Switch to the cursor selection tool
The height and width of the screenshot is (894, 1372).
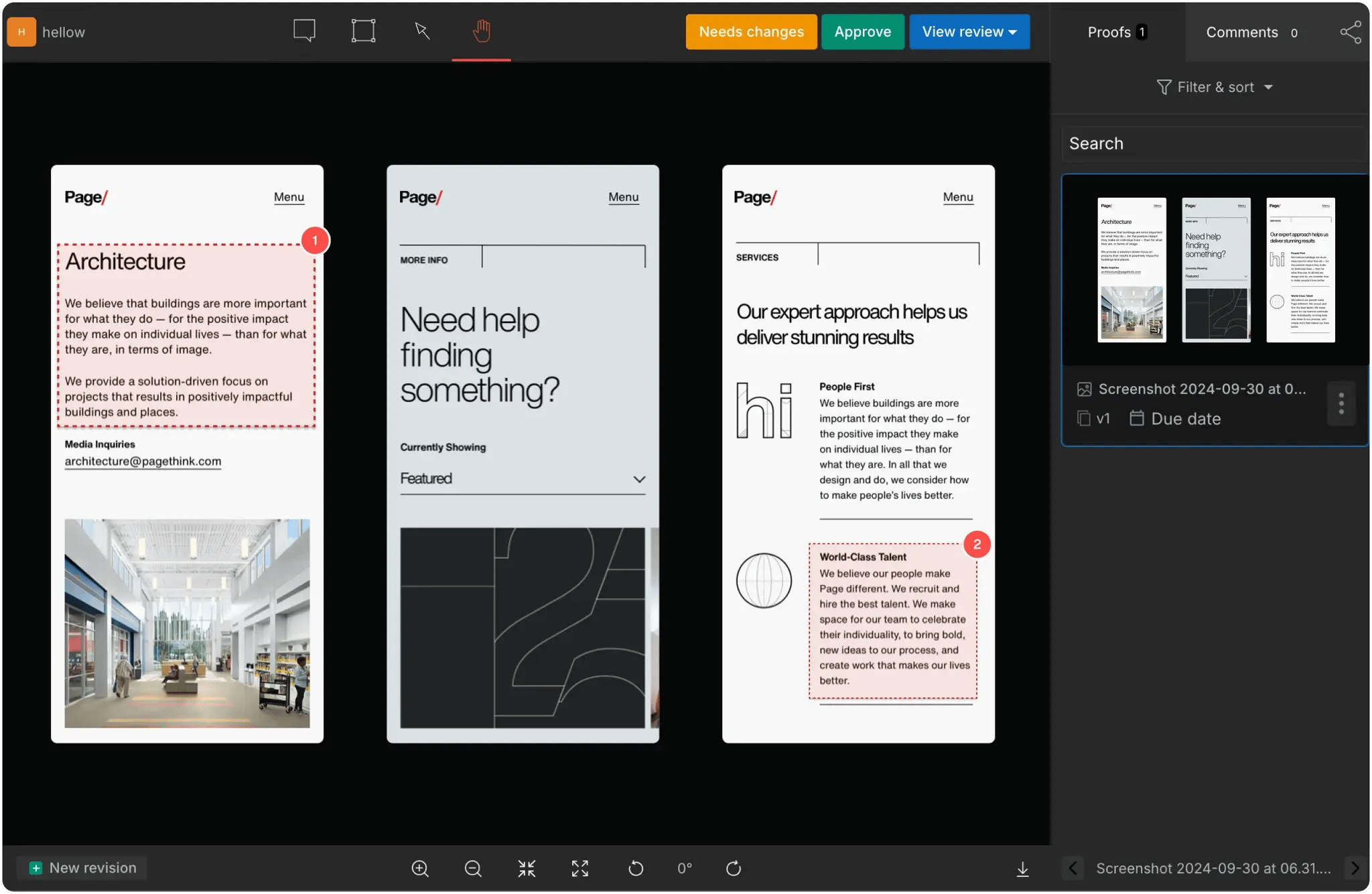(x=421, y=30)
